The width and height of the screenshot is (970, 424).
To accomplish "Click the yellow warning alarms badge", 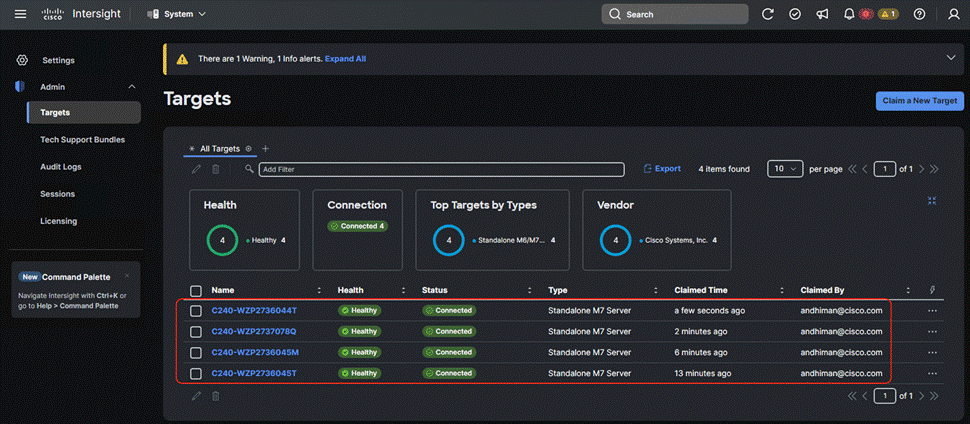I will tap(888, 14).
